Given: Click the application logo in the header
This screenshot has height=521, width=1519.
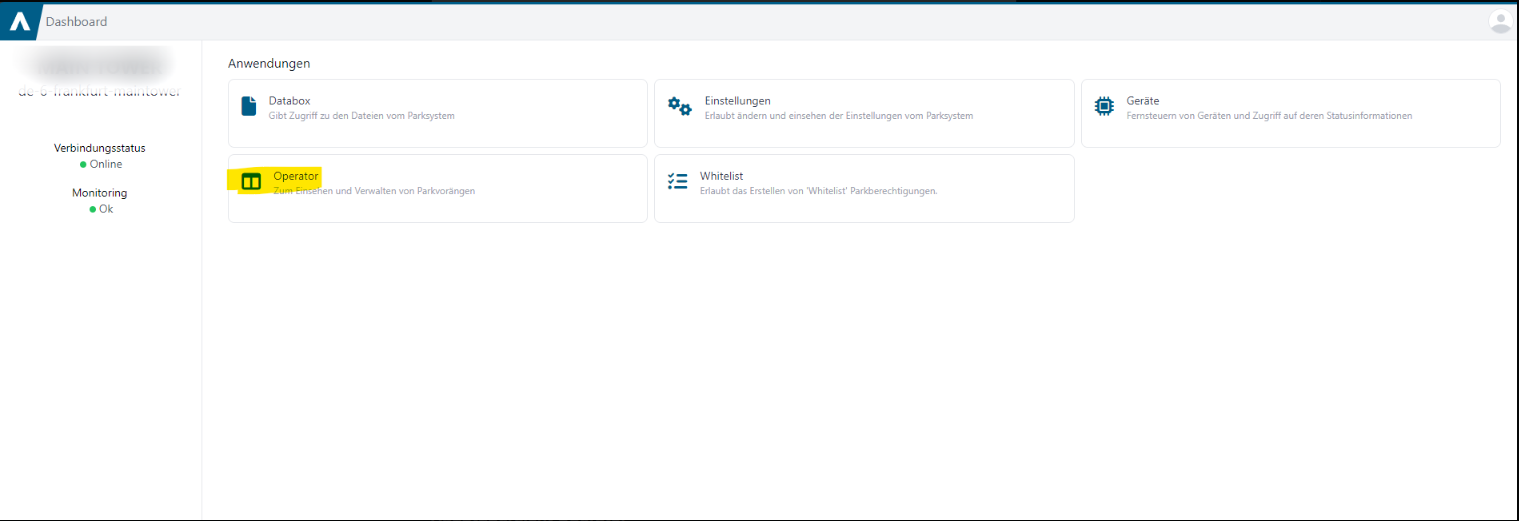Looking at the screenshot, I should pos(19,21).
